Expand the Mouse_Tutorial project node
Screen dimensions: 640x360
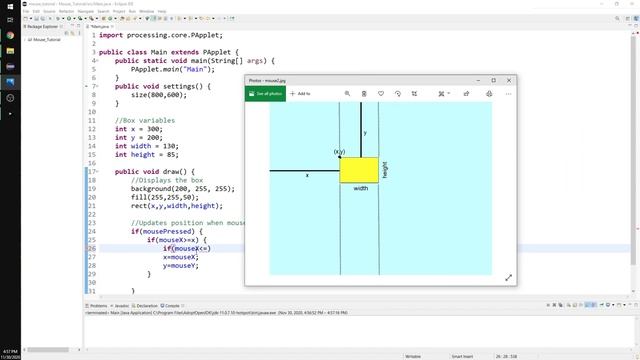point(25,40)
